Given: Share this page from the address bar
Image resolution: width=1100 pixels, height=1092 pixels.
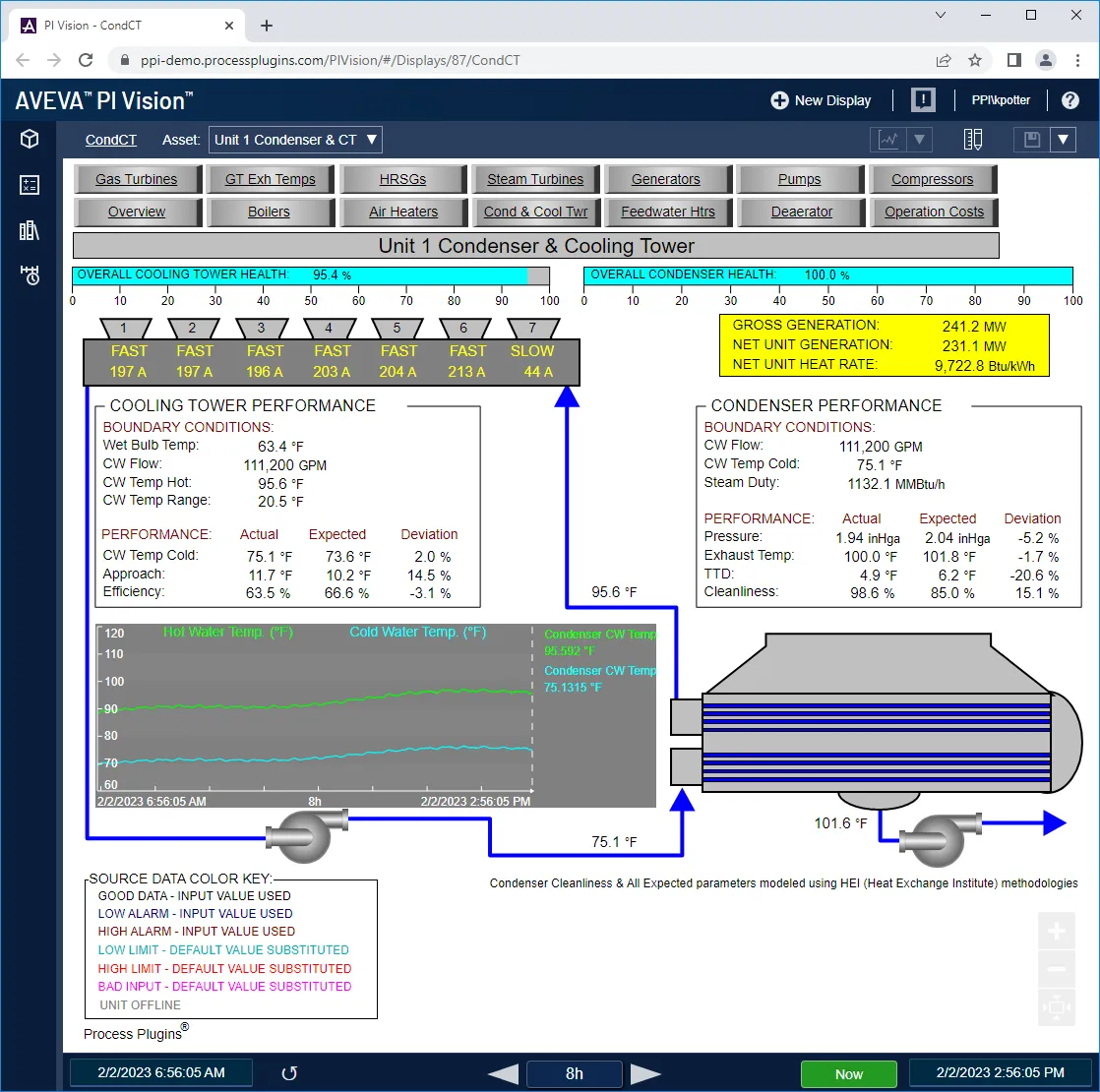Looking at the screenshot, I should point(944,60).
